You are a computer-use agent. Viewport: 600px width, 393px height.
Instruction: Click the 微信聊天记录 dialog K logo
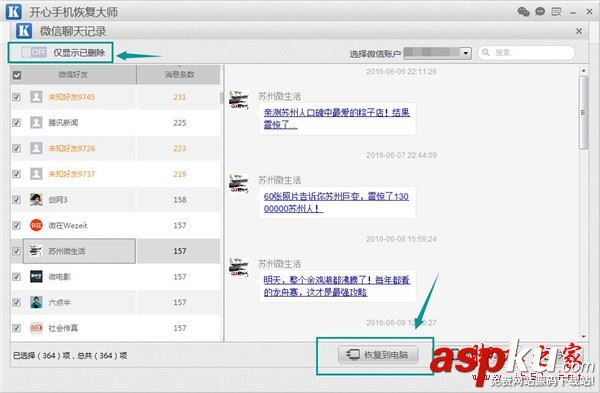(24, 31)
